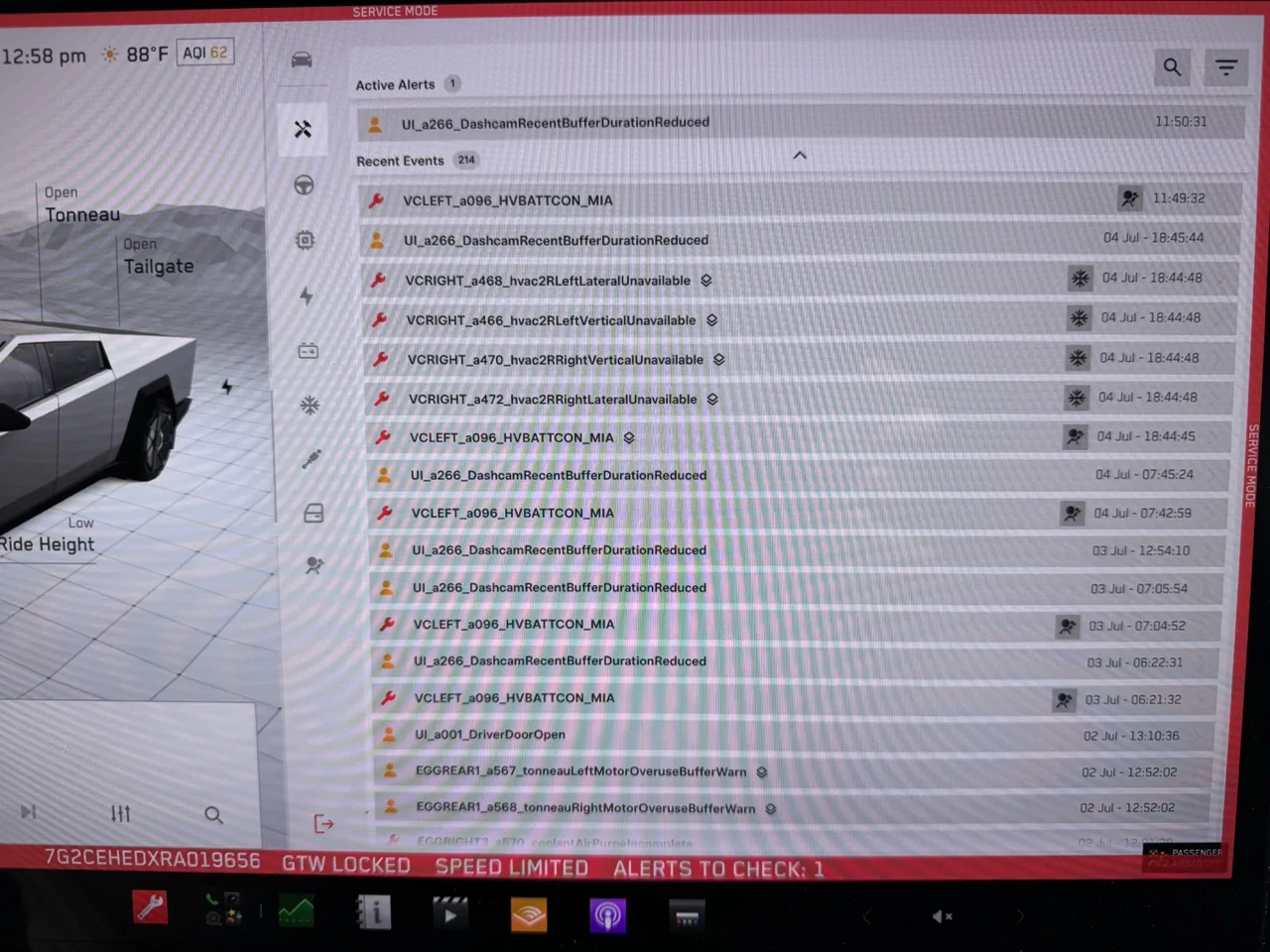The width and height of the screenshot is (1270, 952).
Task: Select the UI_a001_DriverDoorOpen event
Action: (x=795, y=735)
